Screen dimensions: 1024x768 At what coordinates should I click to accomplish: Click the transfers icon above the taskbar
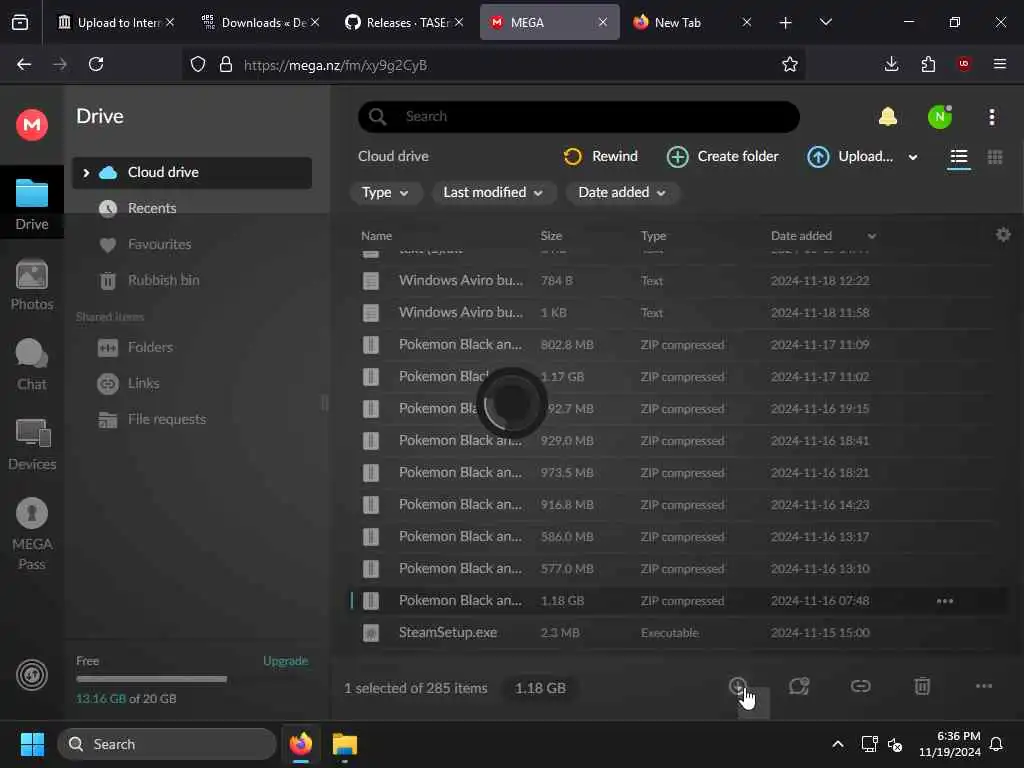pos(31,675)
